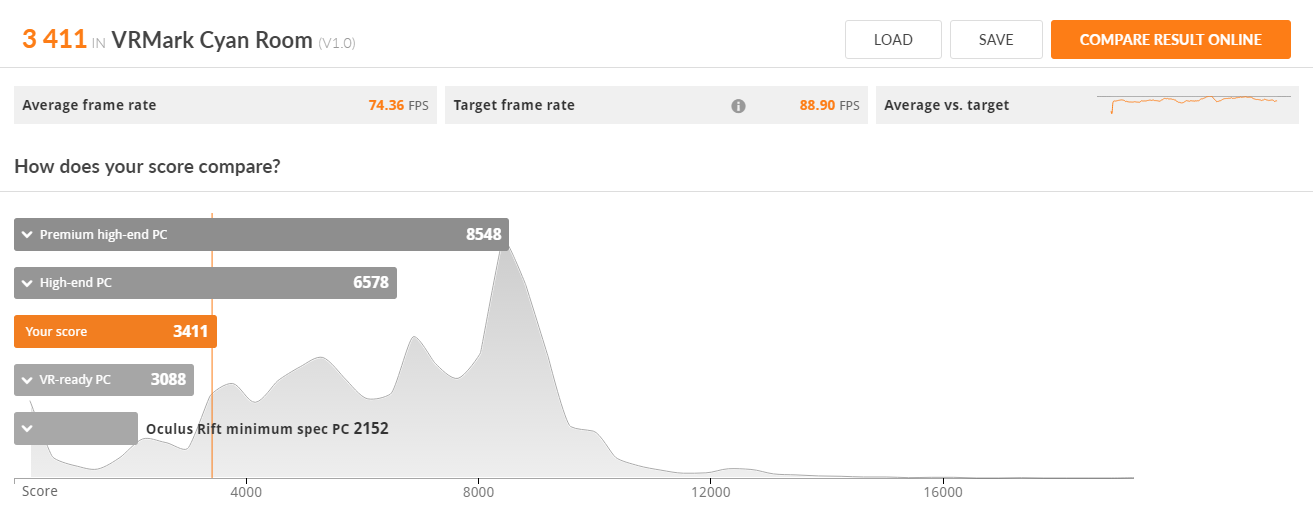Expand the Oculus Rift minimum spec chevron
Viewport: 1313px width, 525px height.
(27, 429)
